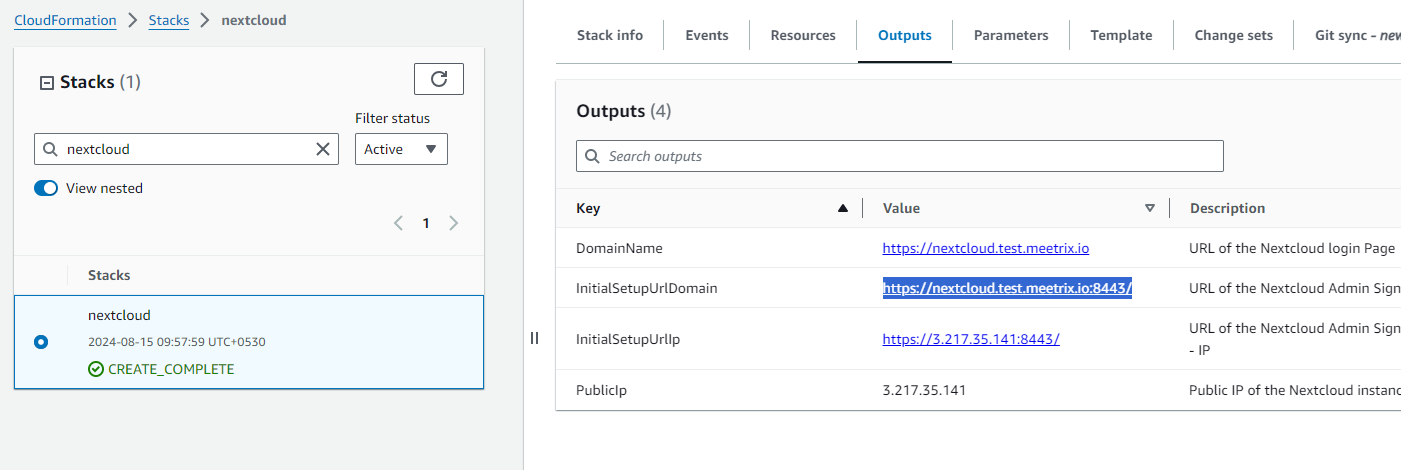The image size is (1401, 470).
Task: Click the Outputs (4) heading
Action: 624,111
